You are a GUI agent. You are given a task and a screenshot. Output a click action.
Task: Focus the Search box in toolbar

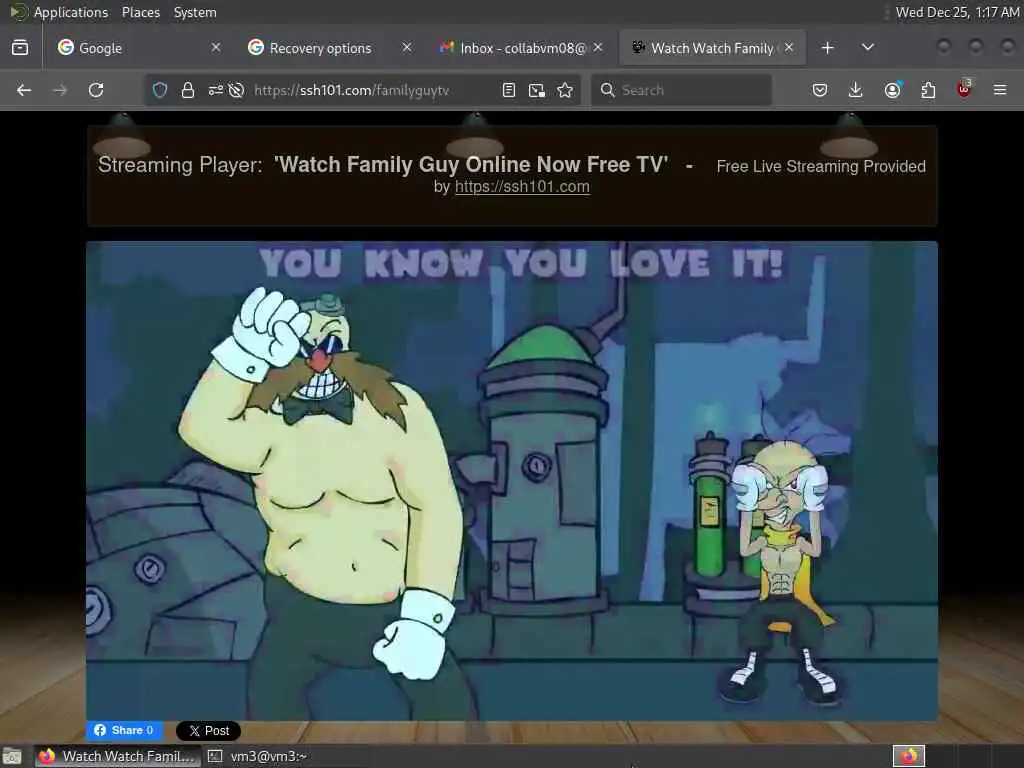point(681,90)
